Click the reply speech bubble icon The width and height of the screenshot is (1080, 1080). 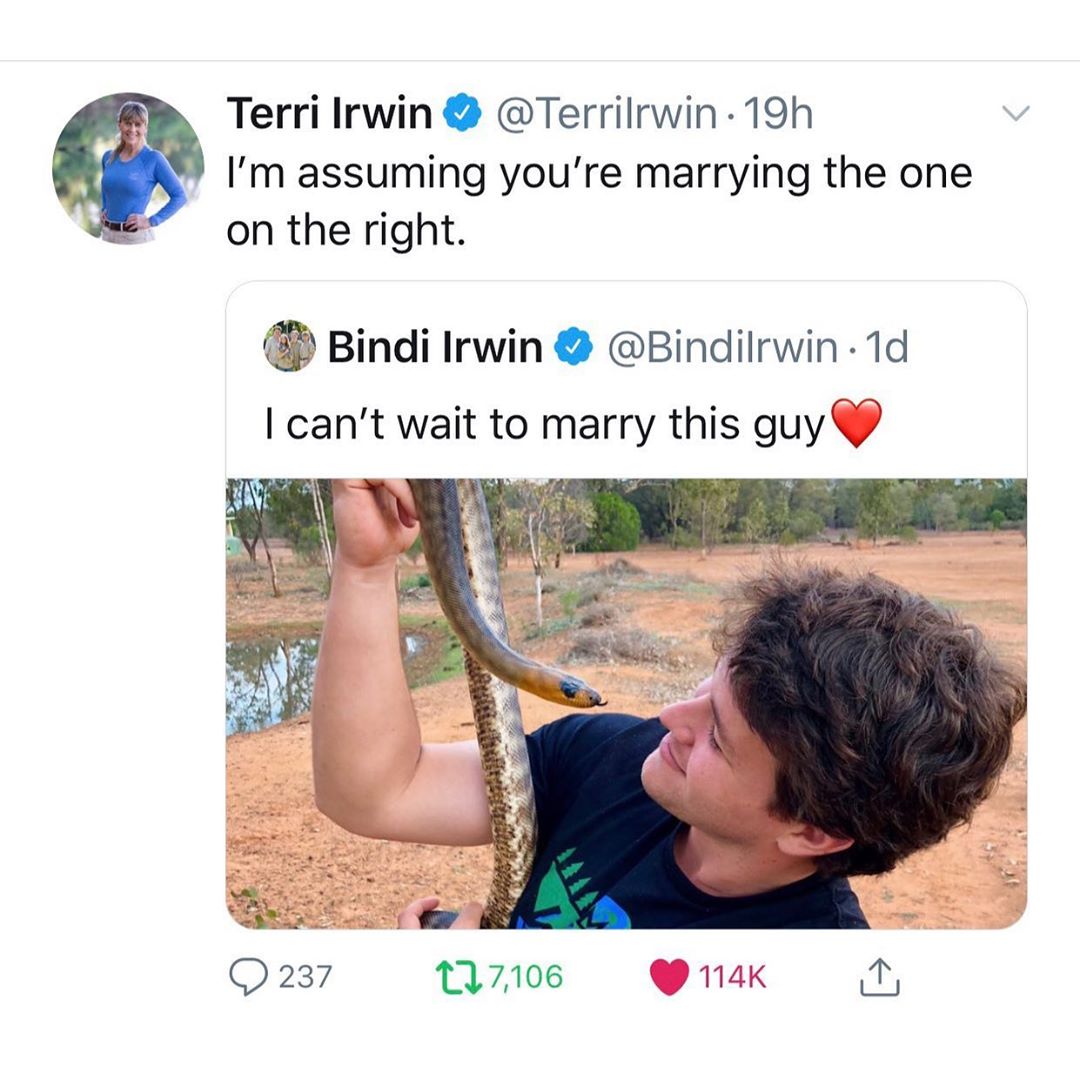(x=248, y=977)
